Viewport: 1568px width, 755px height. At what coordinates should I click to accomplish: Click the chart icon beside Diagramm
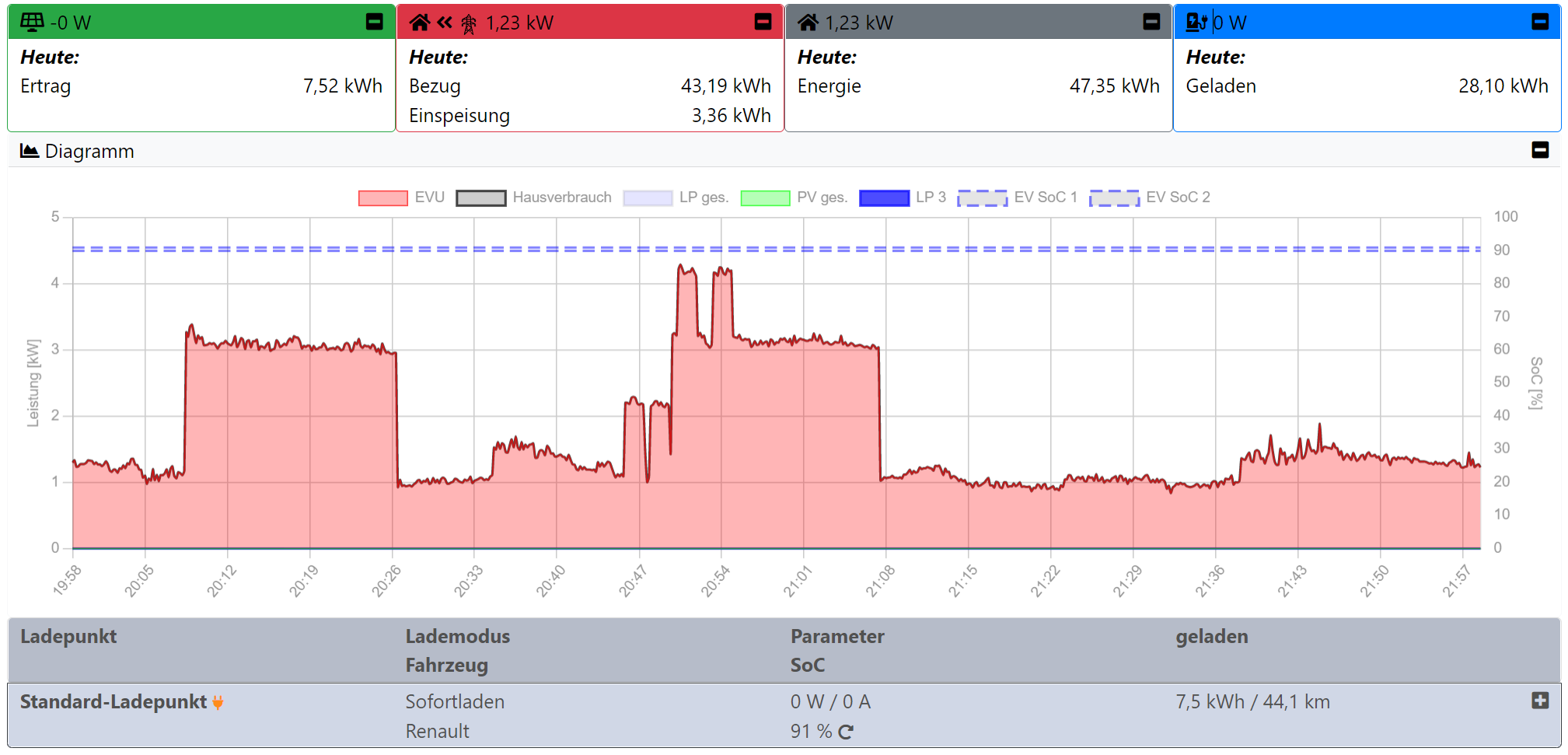click(30, 151)
